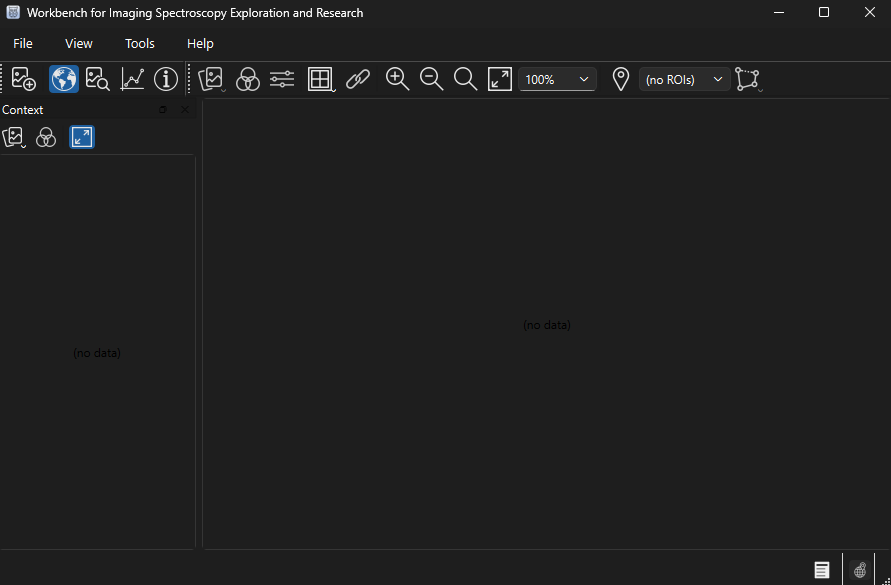The height and width of the screenshot is (585, 891).
Task: Open the View menu
Action: (78, 44)
